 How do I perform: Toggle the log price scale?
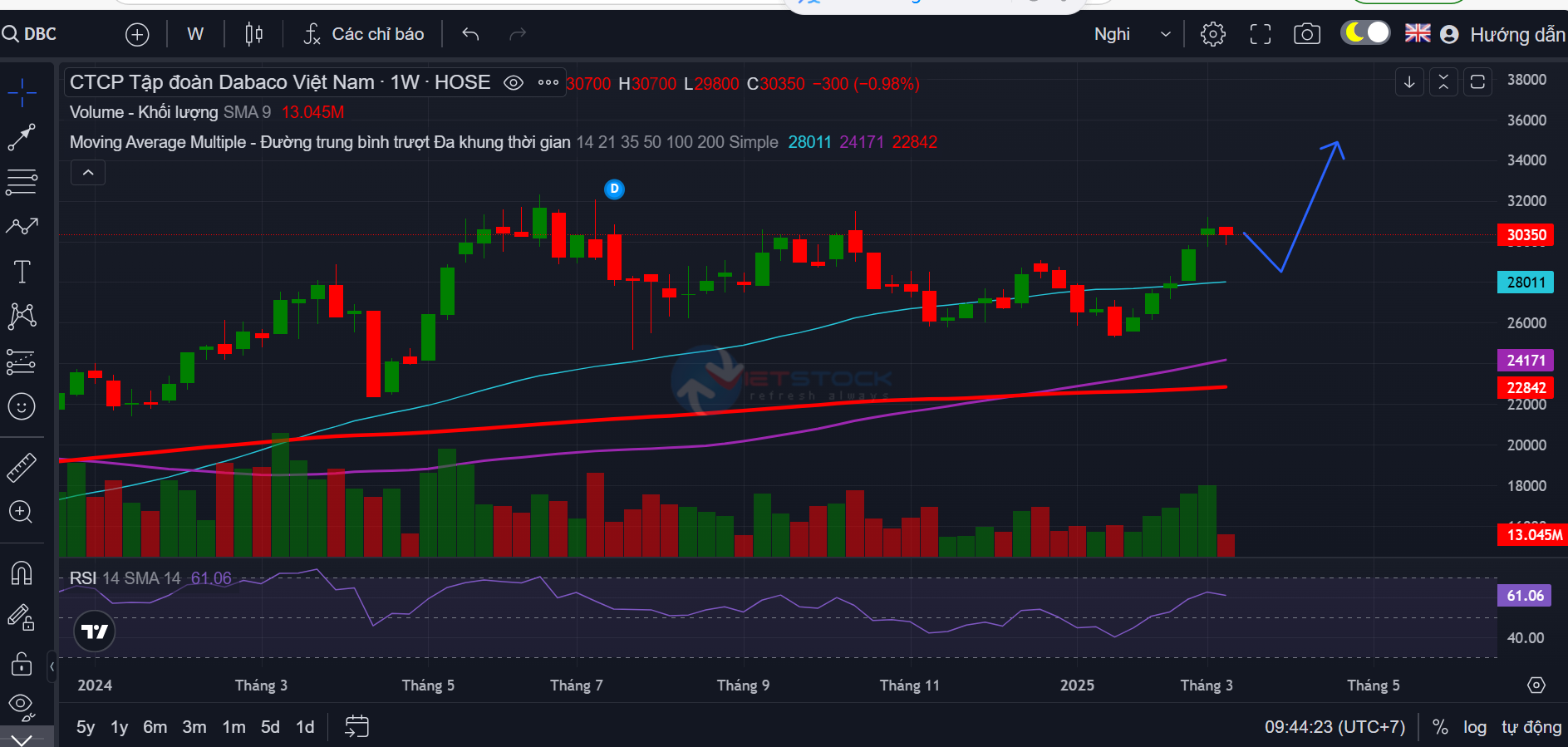[1475, 727]
